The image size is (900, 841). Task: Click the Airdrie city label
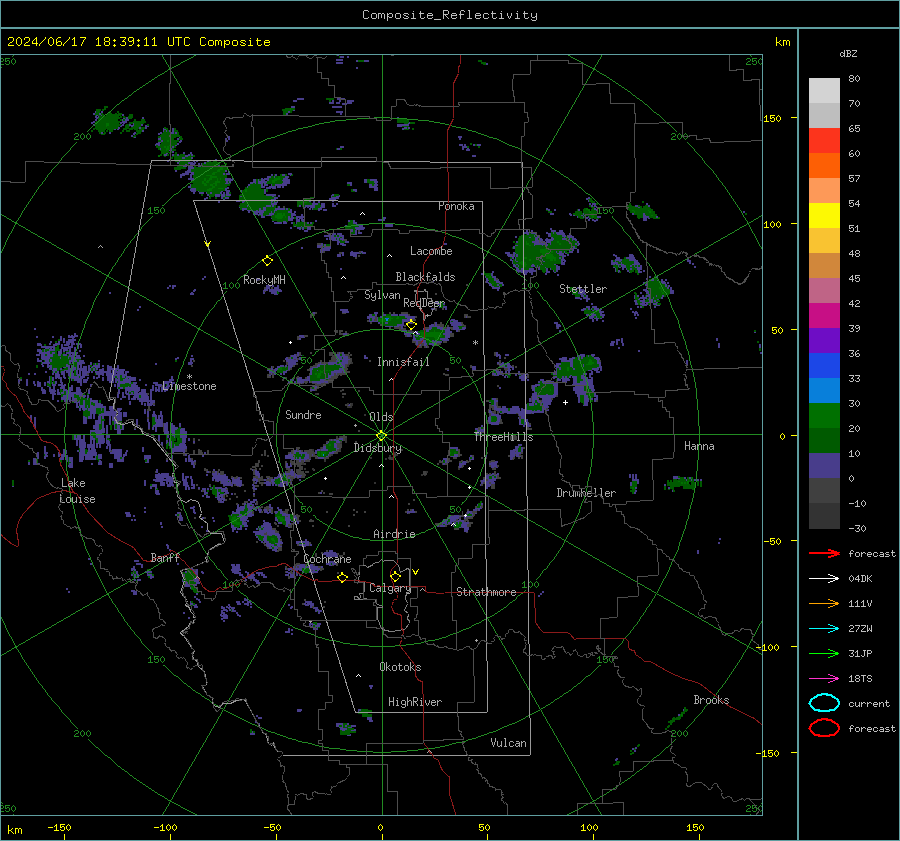coord(394,534)
